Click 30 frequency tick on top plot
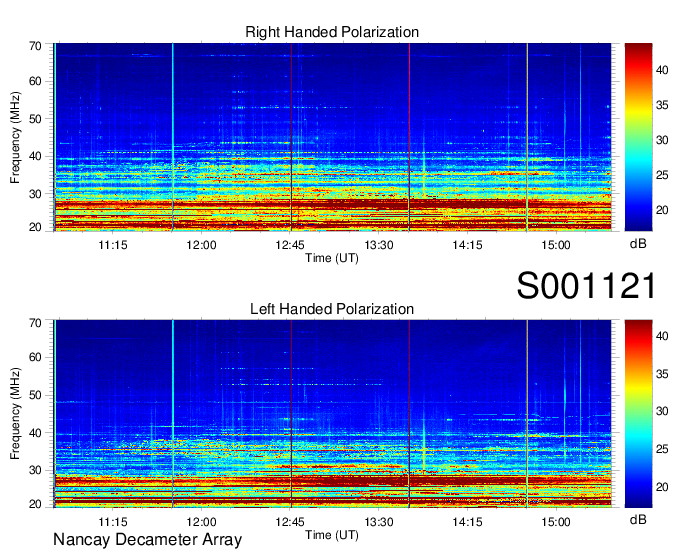 coord(35,194)
